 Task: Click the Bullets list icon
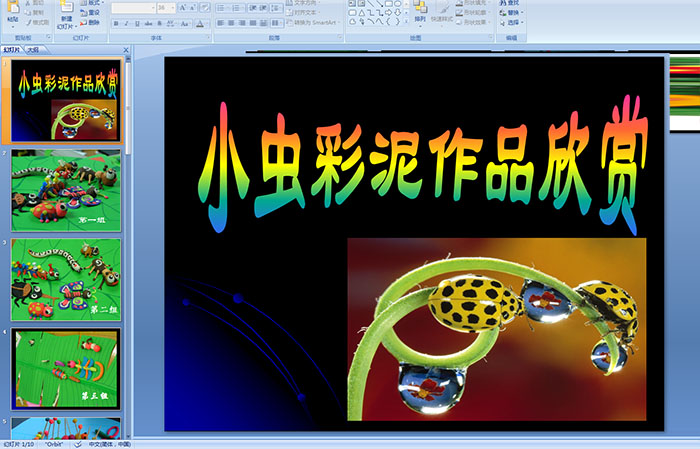click(222, 8)
